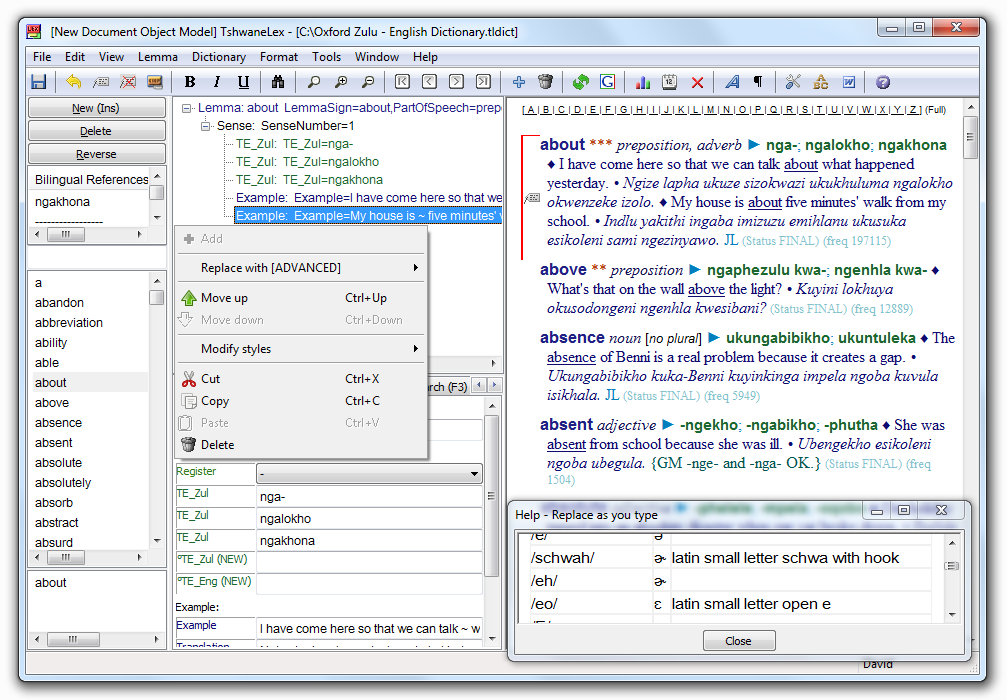
Task: Open the Dictionary menu
Action: pyautogui.click(x=219, y=57)
